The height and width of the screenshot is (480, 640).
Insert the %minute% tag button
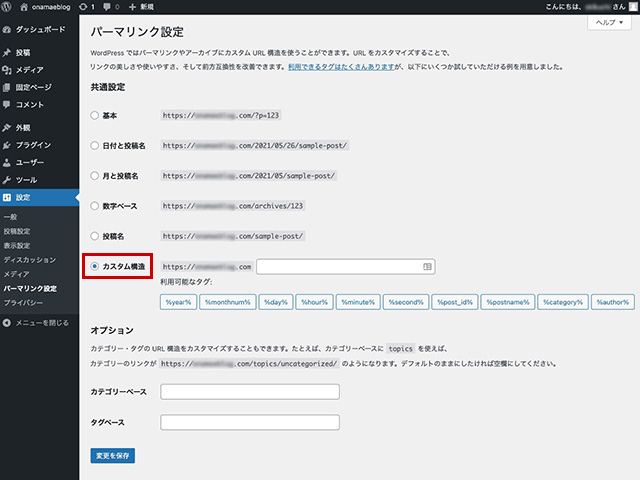[358, 302]
